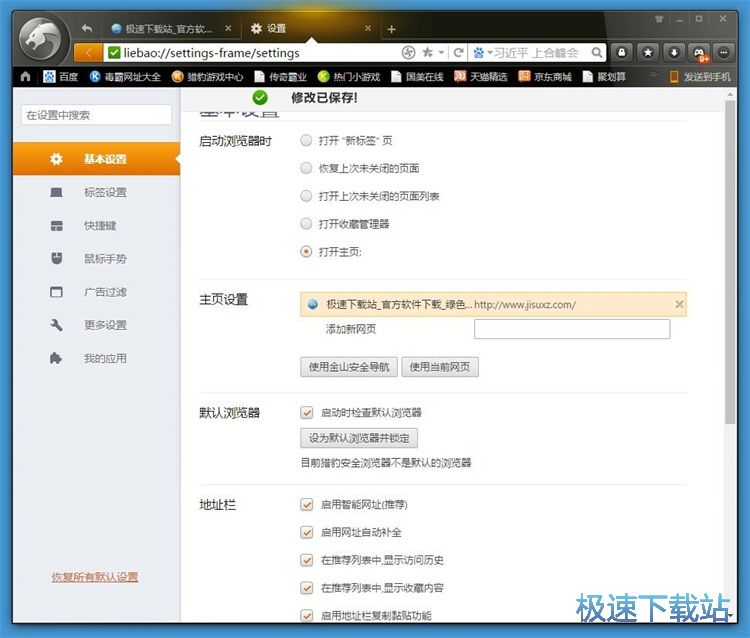This screenshot has width=750, height=638.
Task: Select 标签设置 in sidebar
Action: [x=97, y=192]
